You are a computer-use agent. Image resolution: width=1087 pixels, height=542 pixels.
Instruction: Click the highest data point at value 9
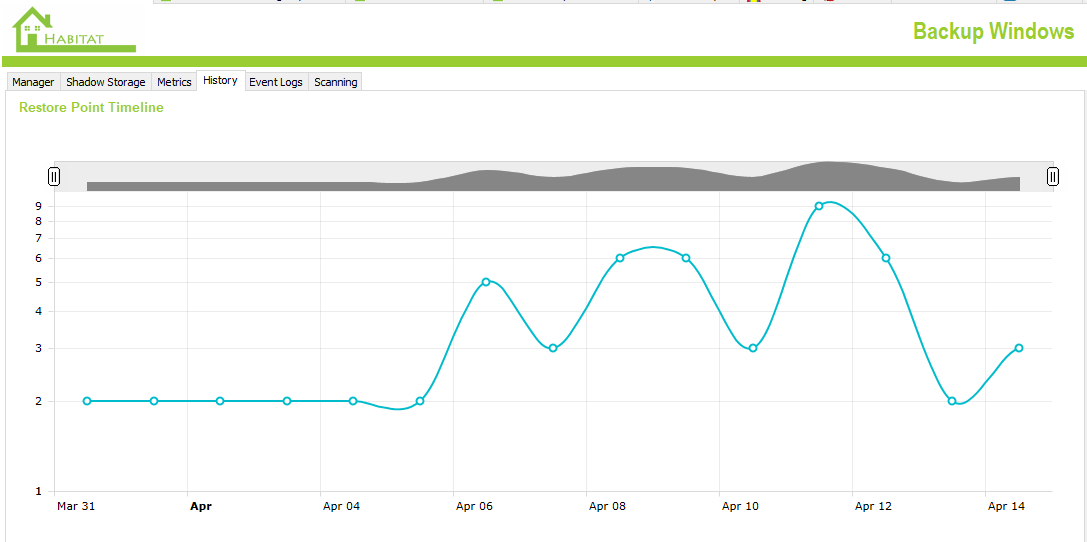[x=819, y=206]
